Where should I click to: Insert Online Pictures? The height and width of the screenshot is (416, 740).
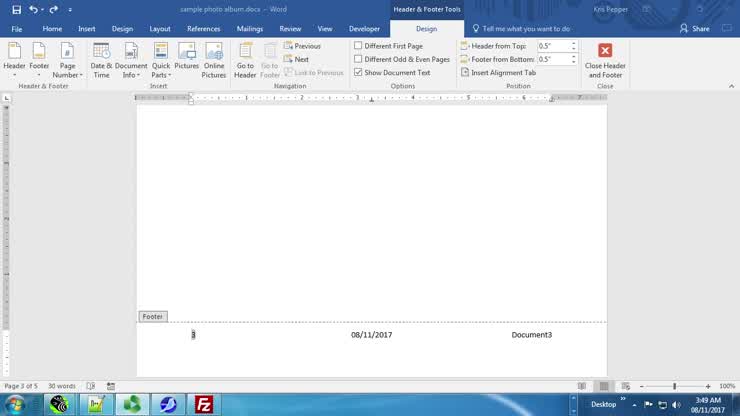pyautogui.click(x=214, y=60)
